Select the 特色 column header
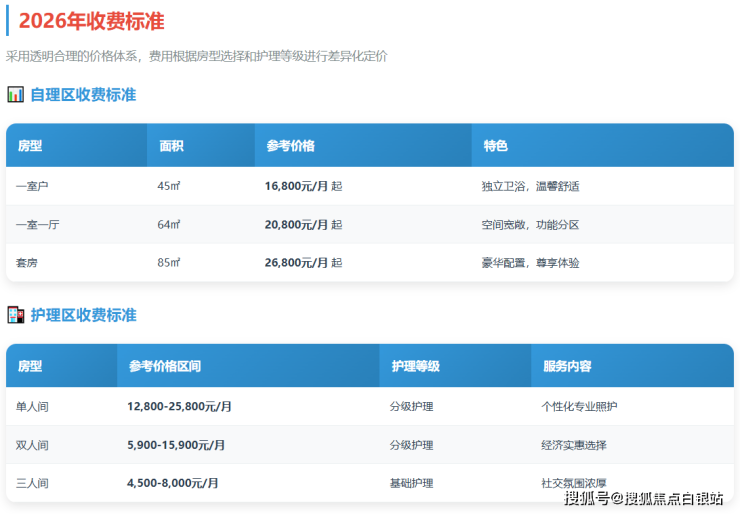 point(495,146)
